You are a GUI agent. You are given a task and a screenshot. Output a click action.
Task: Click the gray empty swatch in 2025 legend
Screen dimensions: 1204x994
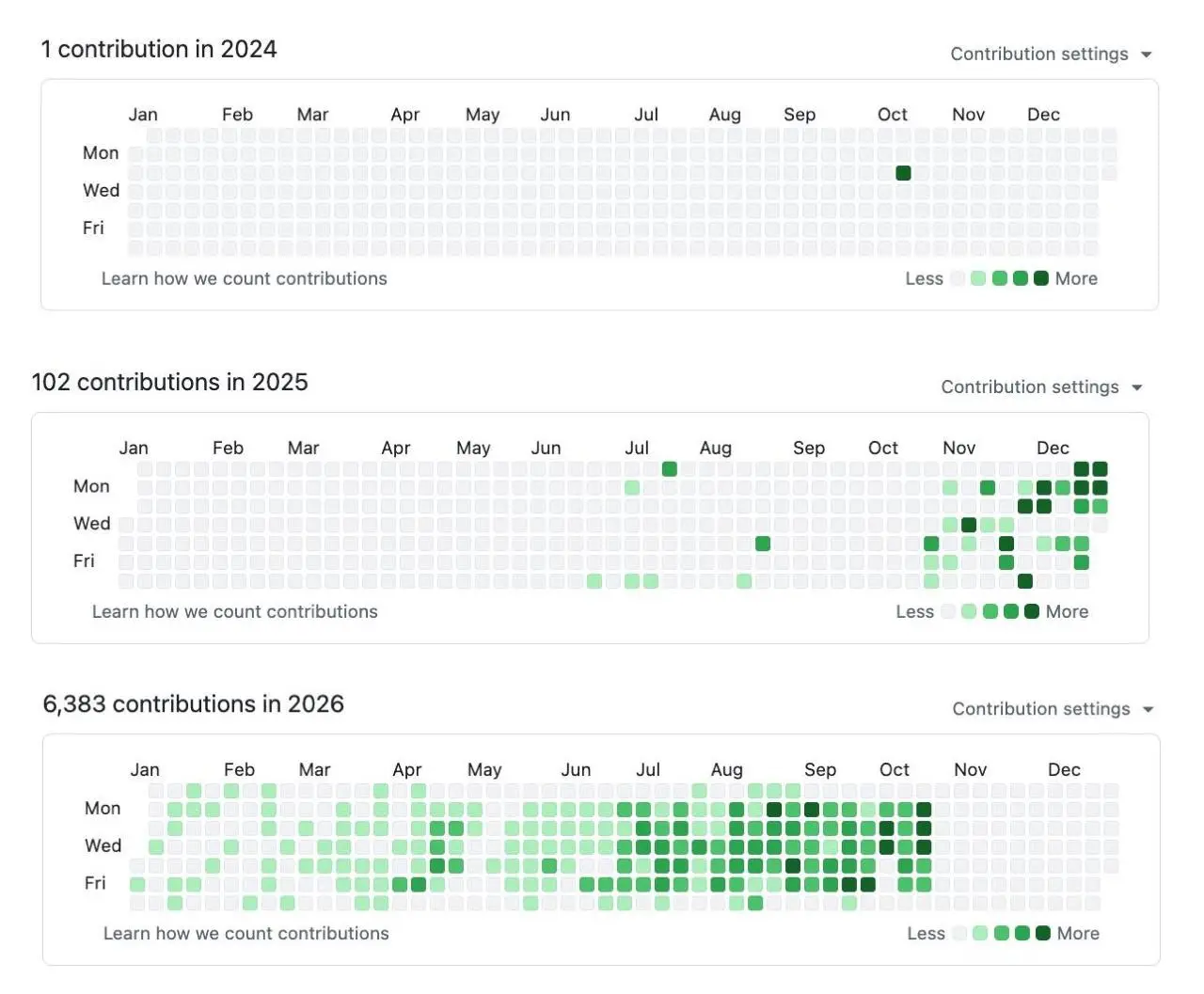948,611
